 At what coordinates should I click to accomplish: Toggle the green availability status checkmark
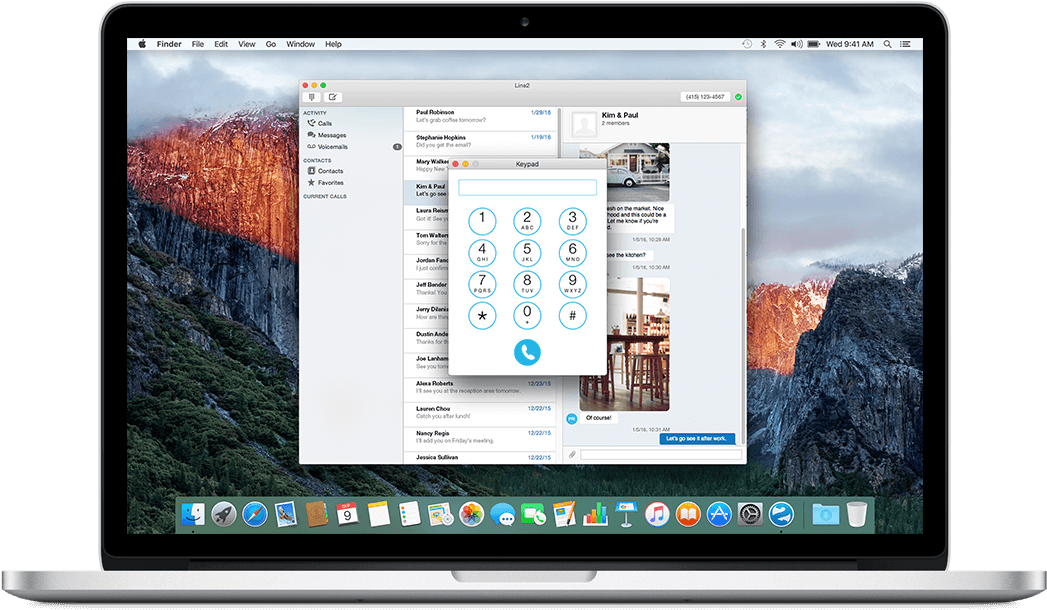click(x=738, y=96)
